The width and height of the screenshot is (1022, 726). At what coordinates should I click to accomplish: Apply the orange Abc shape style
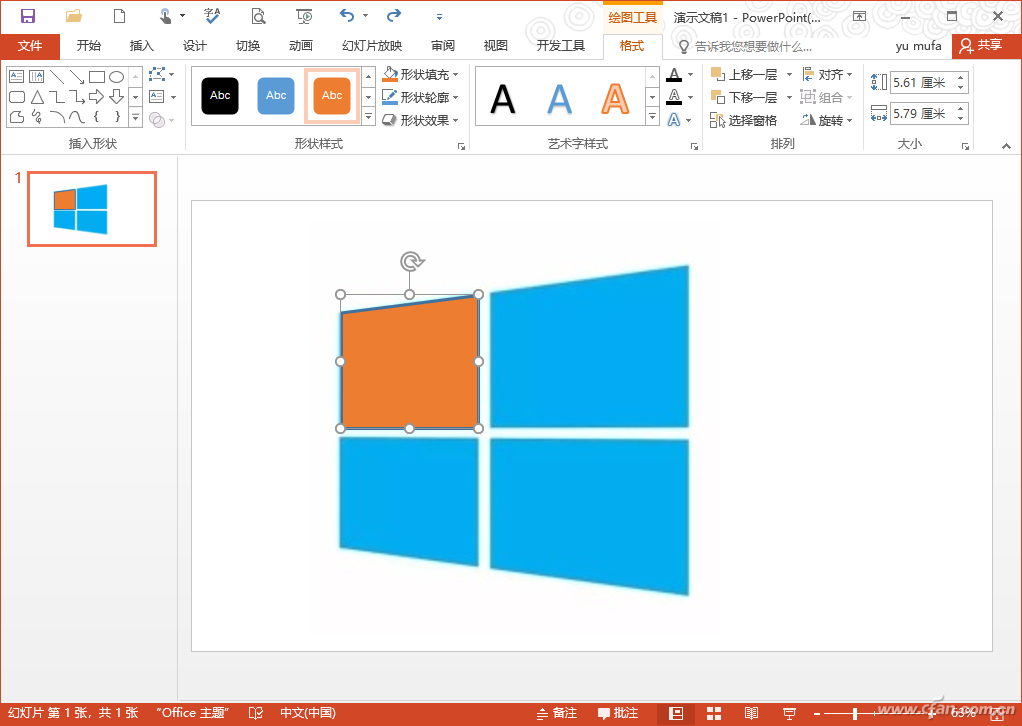[332, 96]
